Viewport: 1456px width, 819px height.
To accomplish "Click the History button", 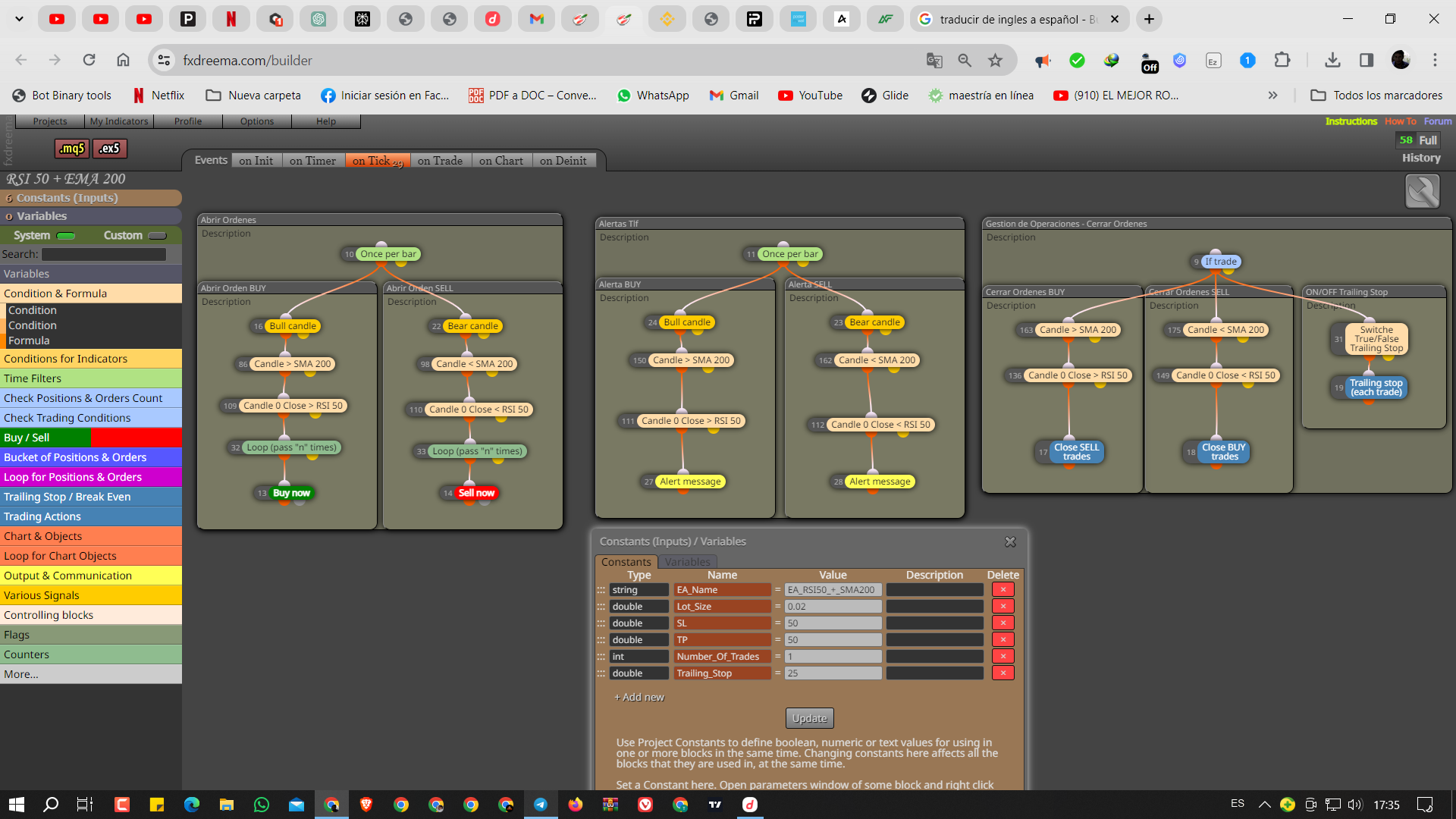I will click(x=1421, y=158).
